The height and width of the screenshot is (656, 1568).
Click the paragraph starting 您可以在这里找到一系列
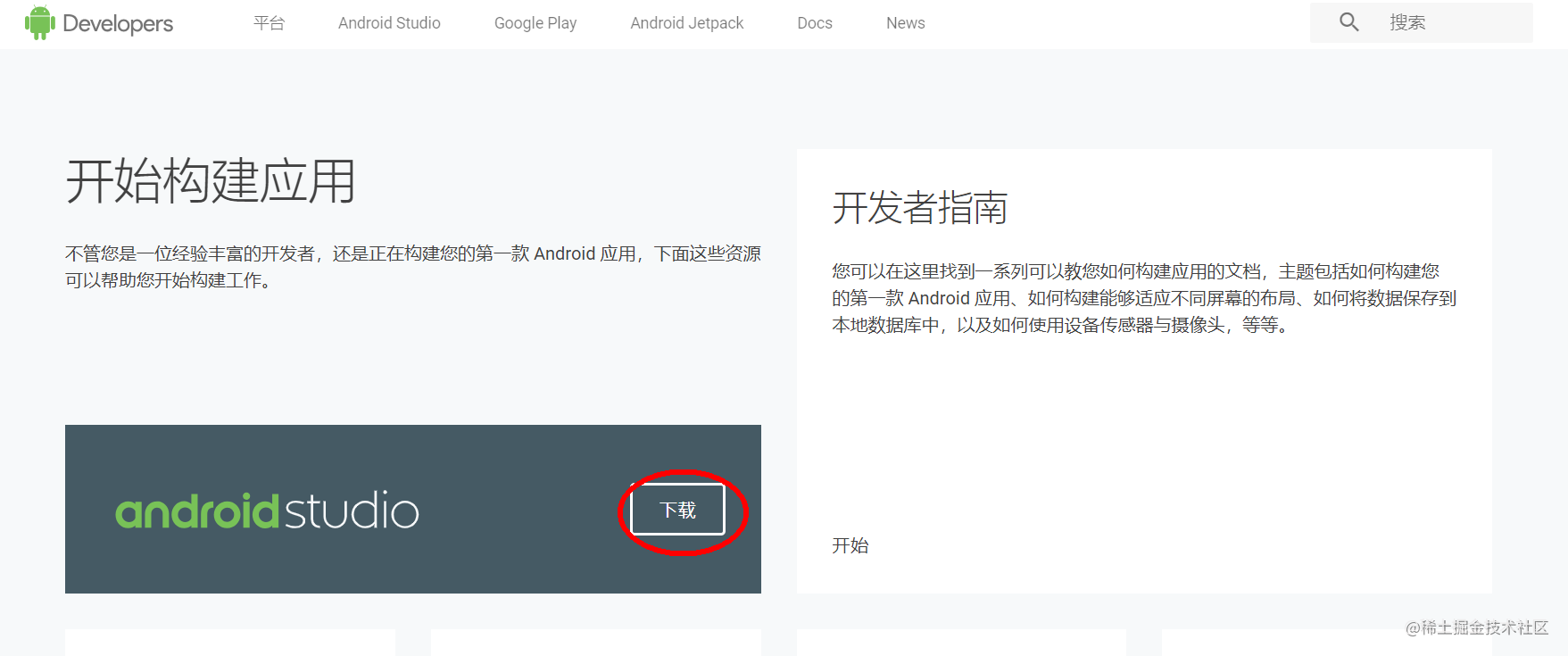(x=1144, y=298)
